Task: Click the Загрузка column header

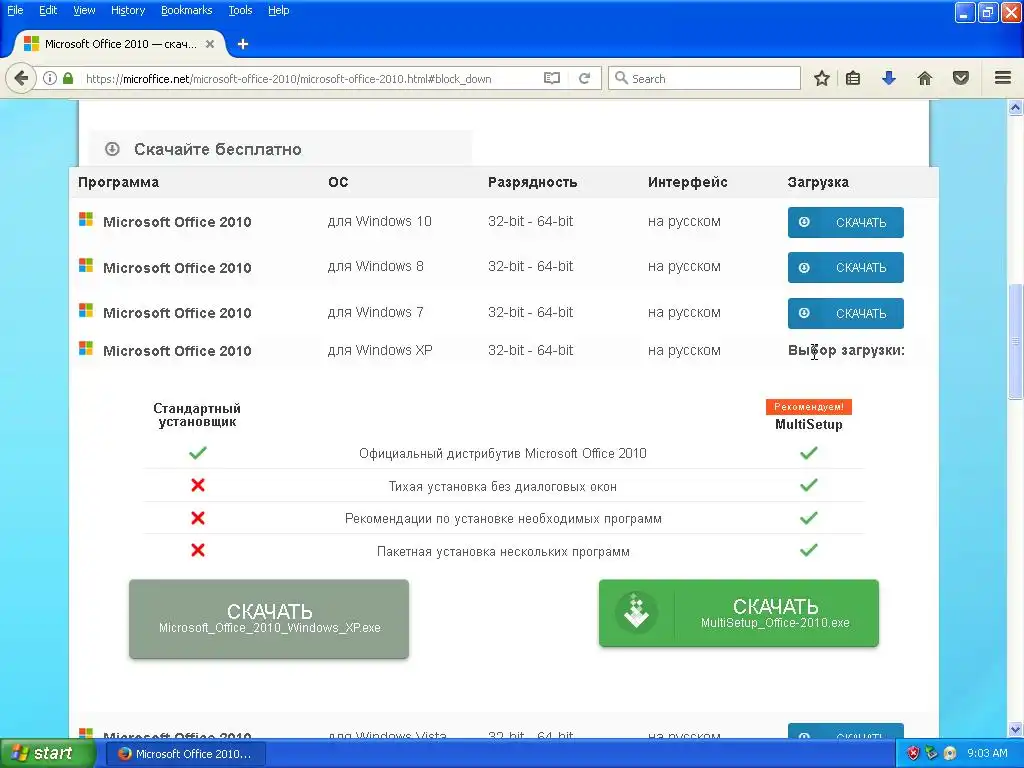Action: [818, 182]
